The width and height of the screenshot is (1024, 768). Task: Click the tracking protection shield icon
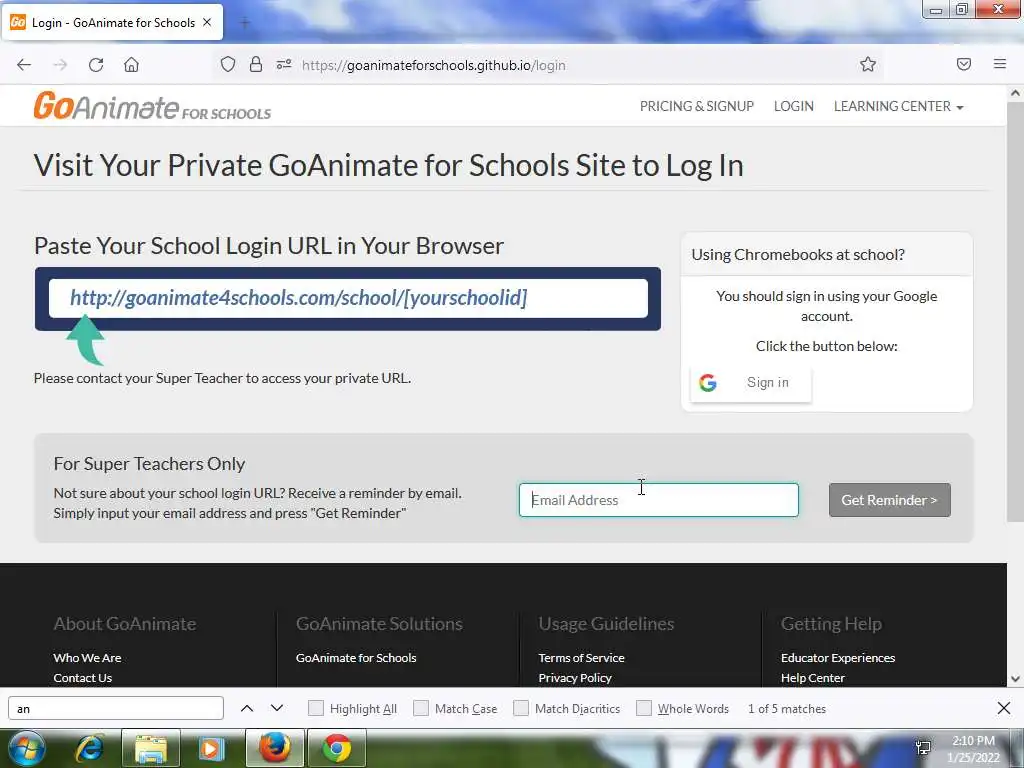[x=227, y=64]
